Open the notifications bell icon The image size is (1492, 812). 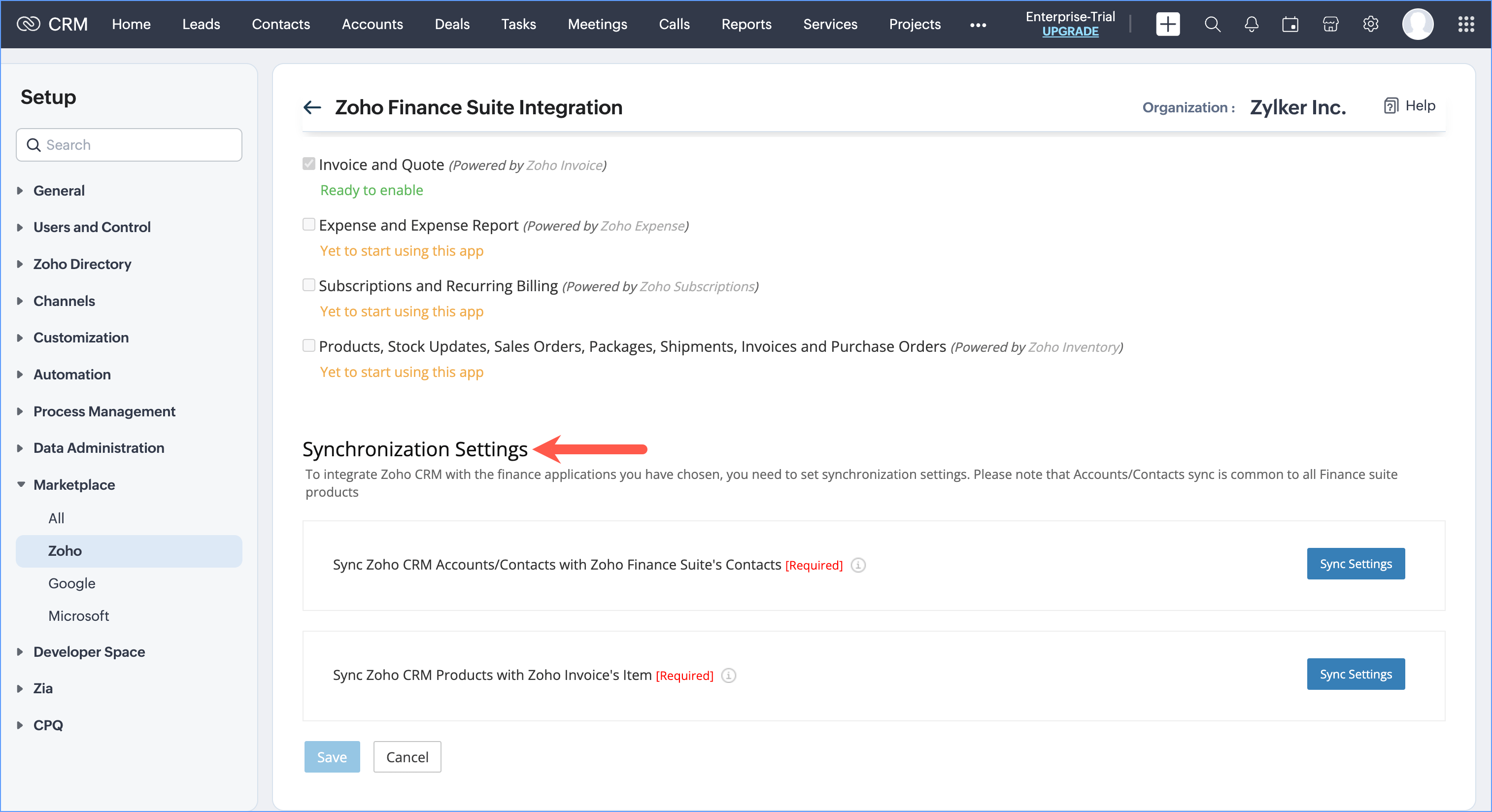(1251, 24)
